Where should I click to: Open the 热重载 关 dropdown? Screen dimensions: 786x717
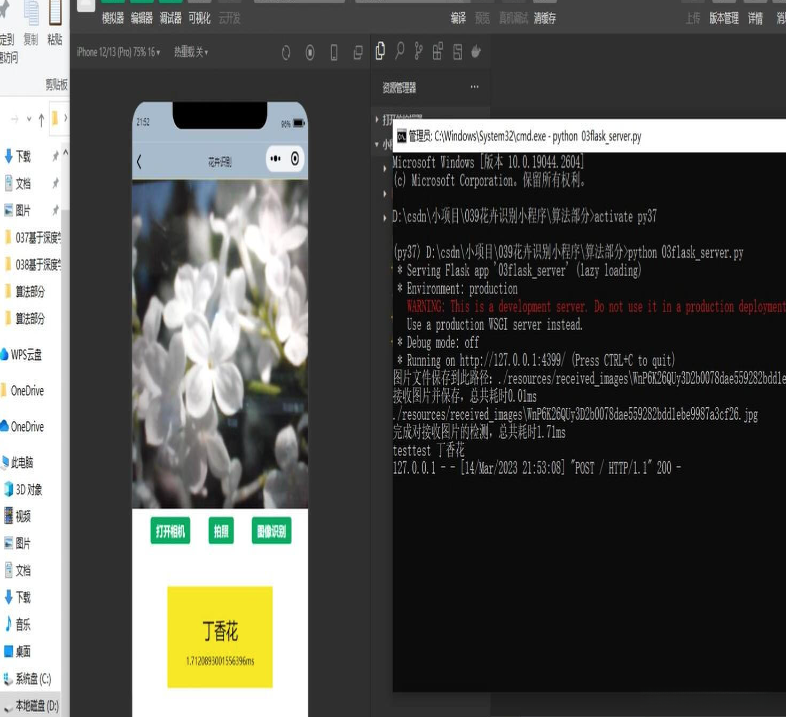coord(191,52)
